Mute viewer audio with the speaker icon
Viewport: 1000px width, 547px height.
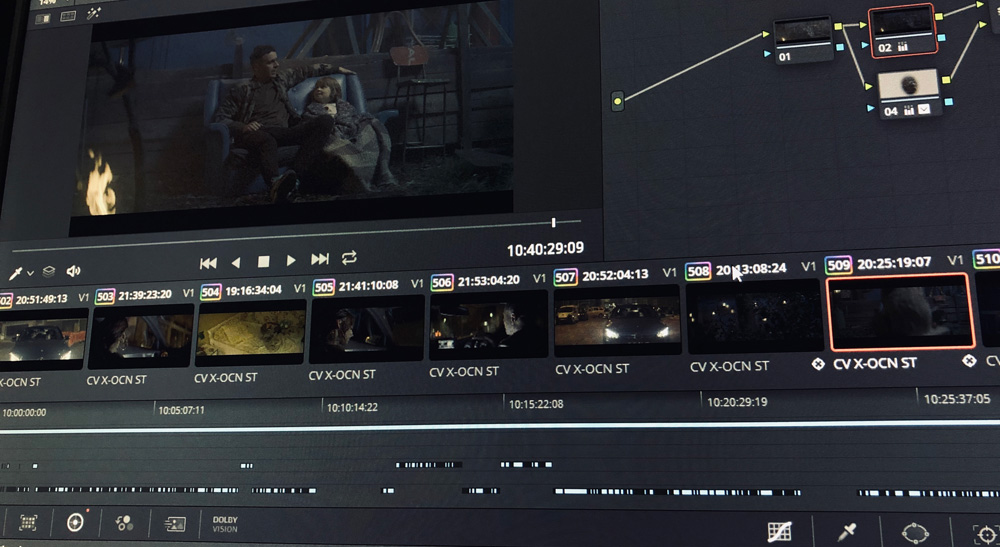73,271
